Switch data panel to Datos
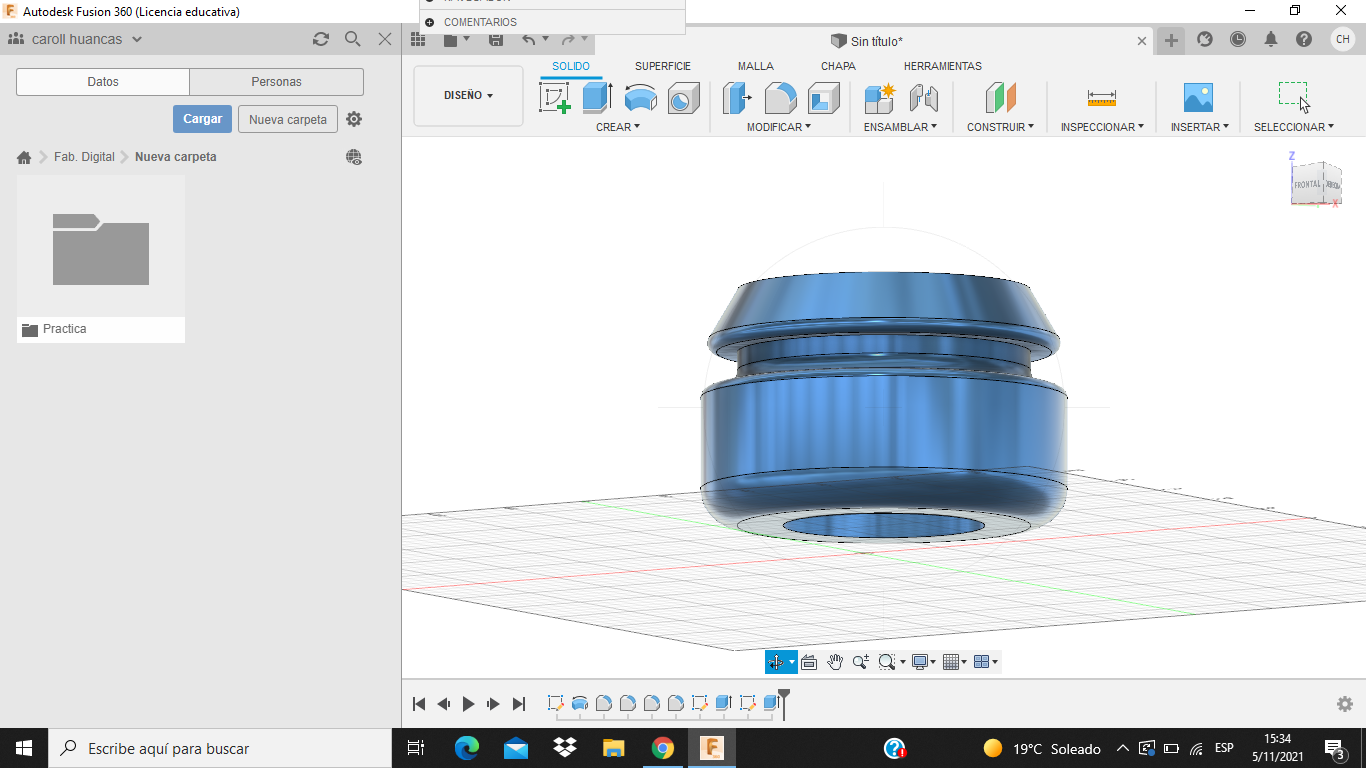 [103, 82]
